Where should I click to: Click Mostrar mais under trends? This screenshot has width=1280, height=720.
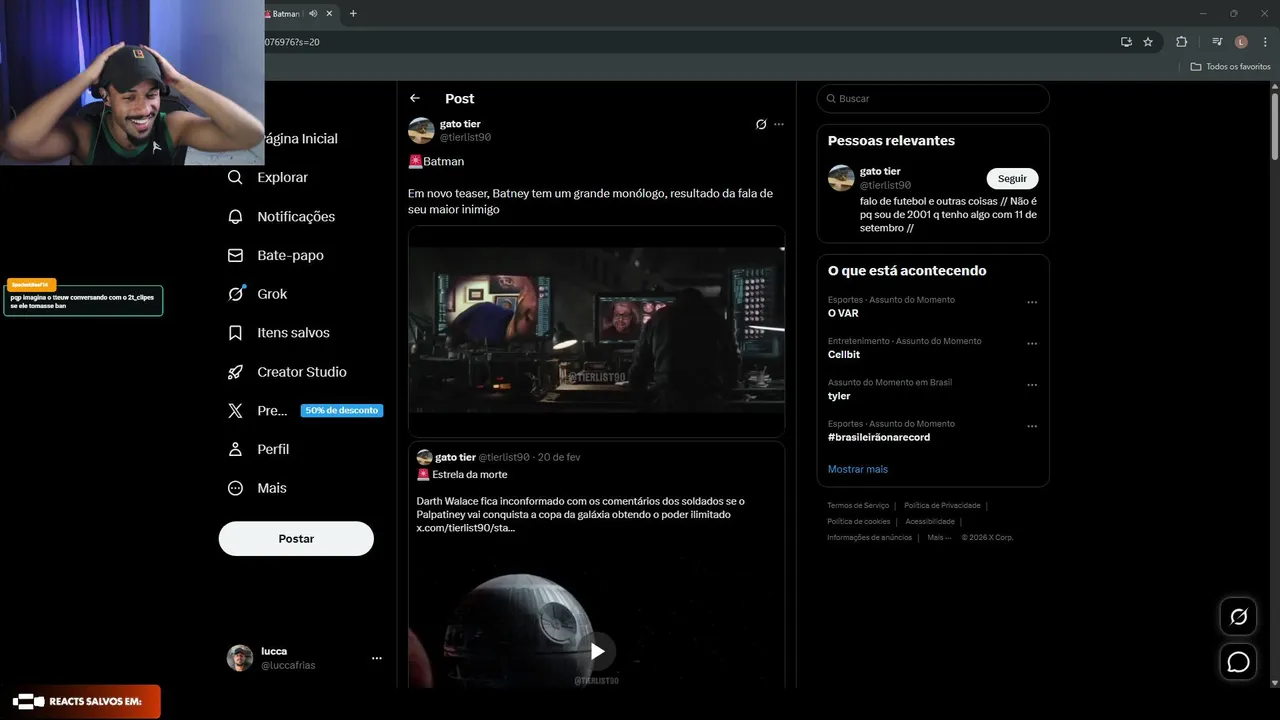coord(858,469)
